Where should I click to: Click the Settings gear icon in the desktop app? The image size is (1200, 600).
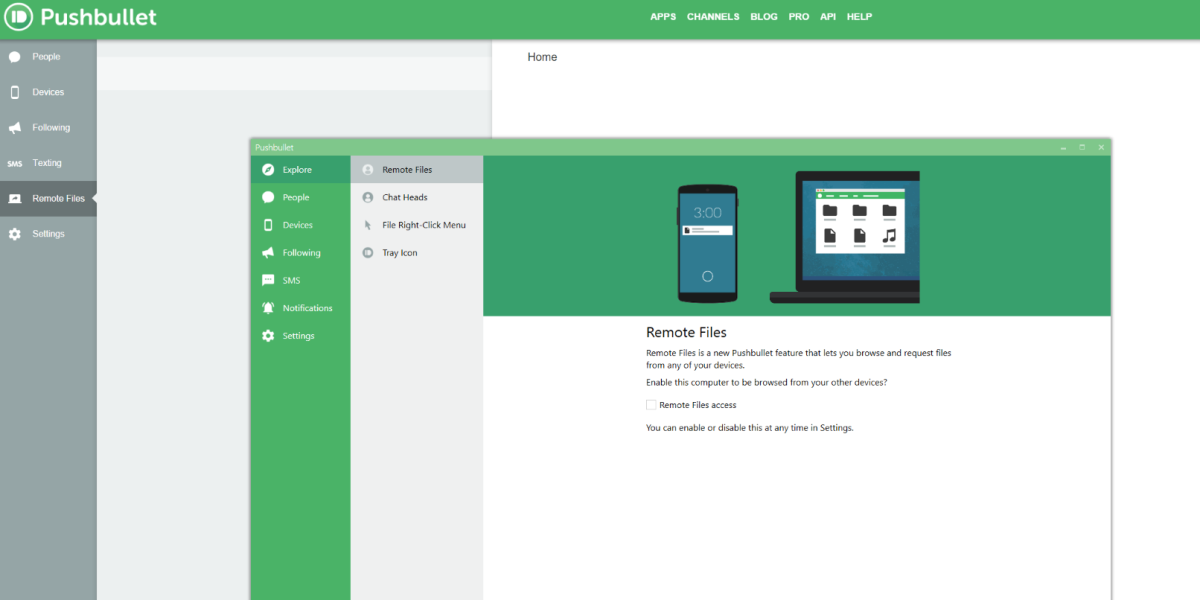coord(268,336)
